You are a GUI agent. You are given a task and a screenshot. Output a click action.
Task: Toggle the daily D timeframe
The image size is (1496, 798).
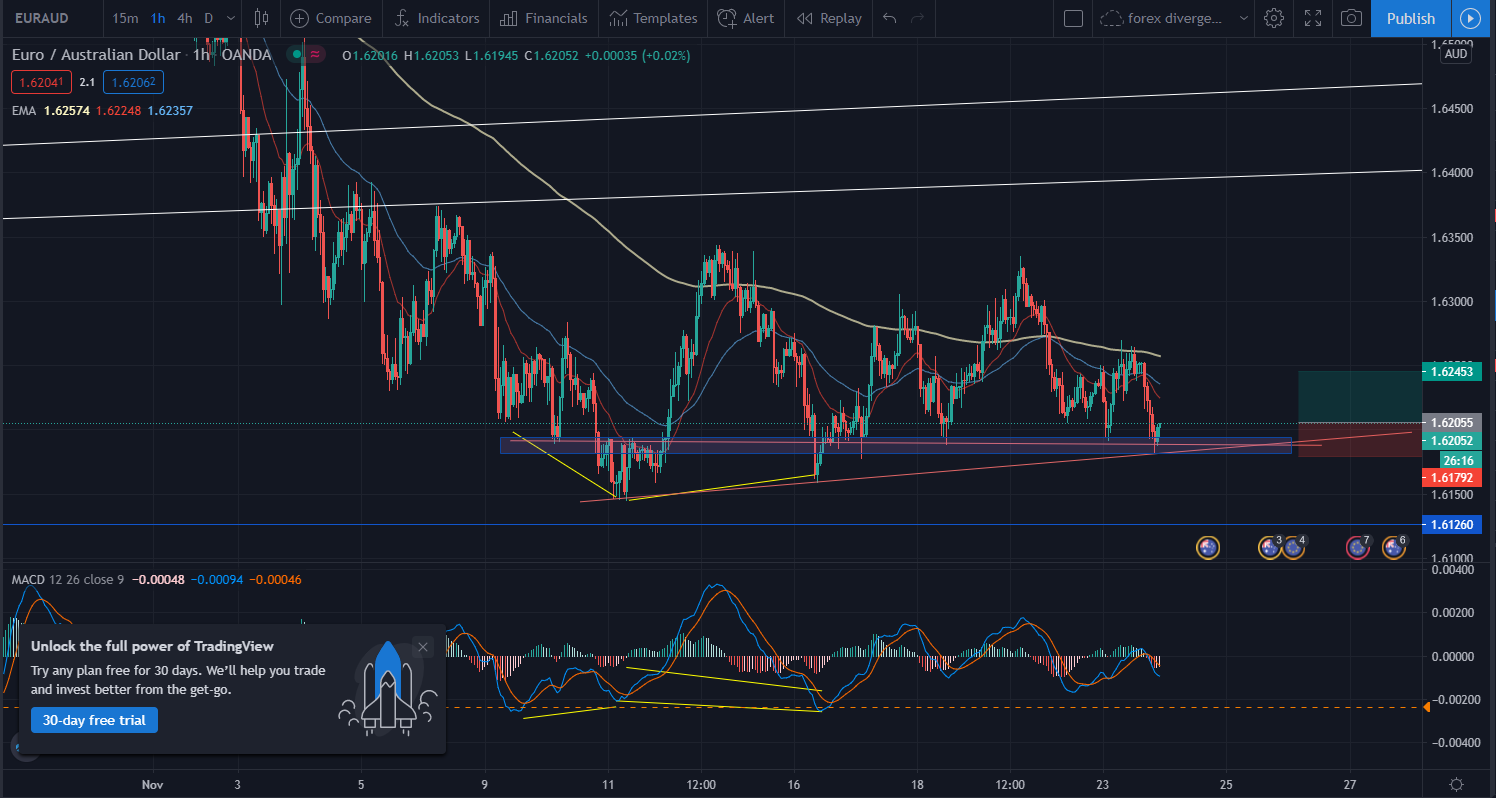pos(208,18)
